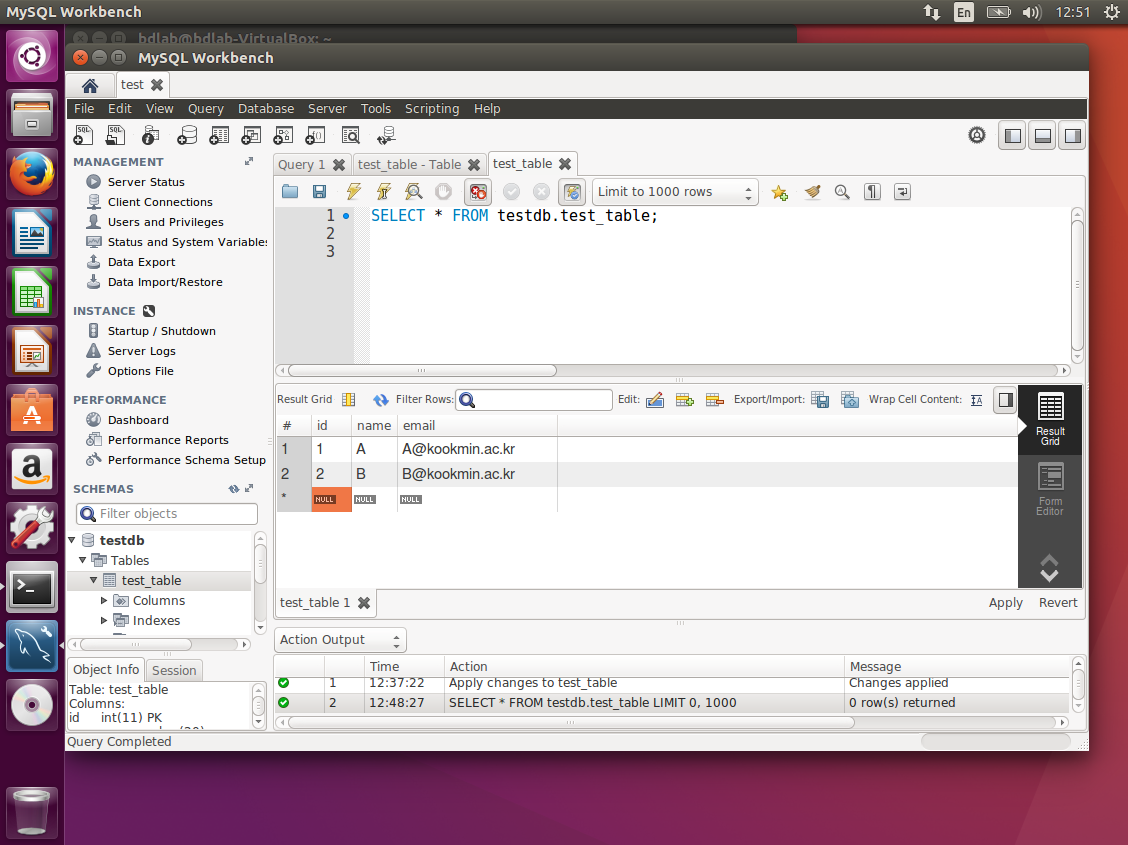Switch to the Session tab
Screen dimensions: 1128x845
[x=174, y=670]
